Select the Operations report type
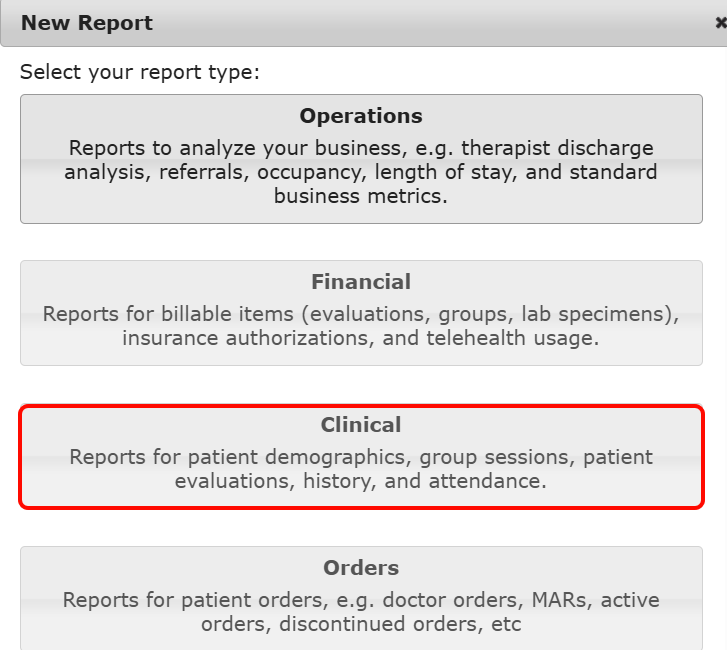 pyautogui.click(x=361, y=158)
